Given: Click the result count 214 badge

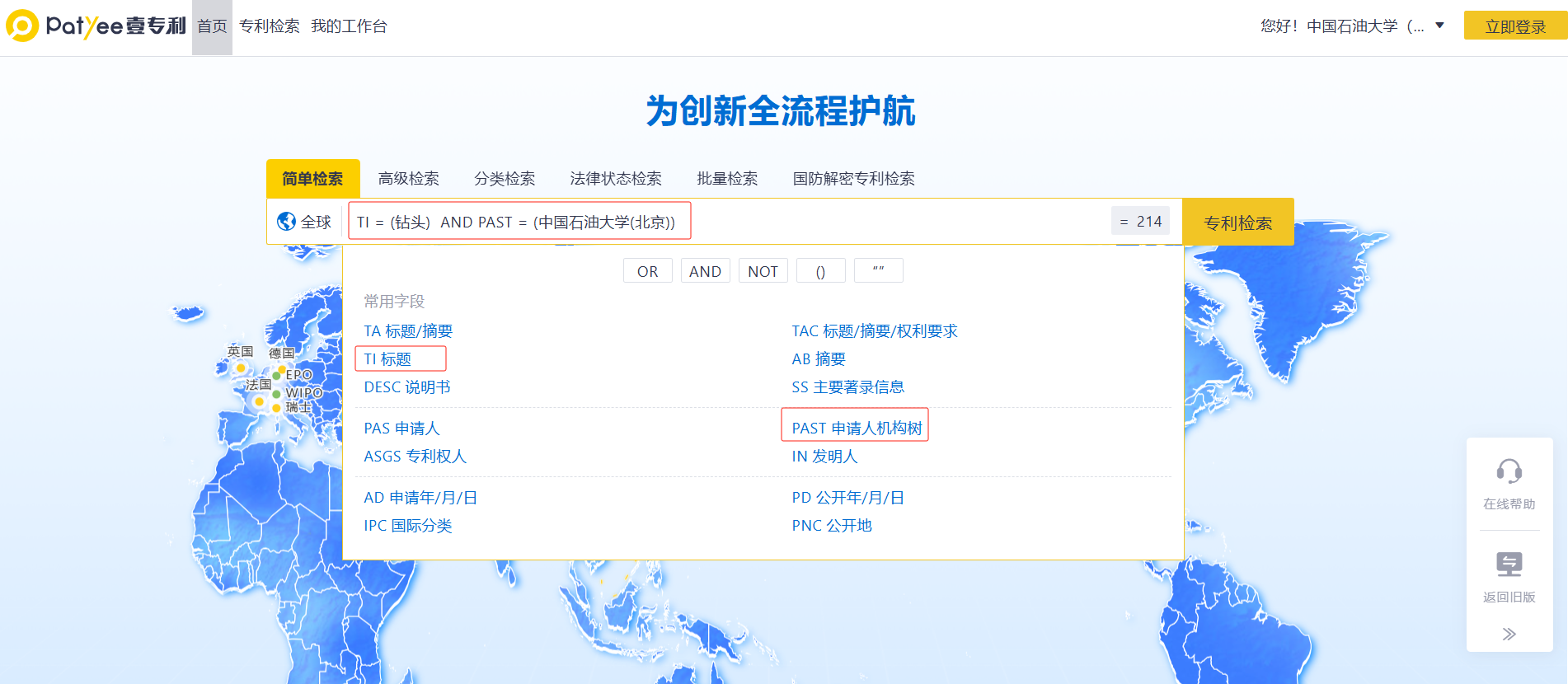Looking at the screenshot, I should 1140,222.
